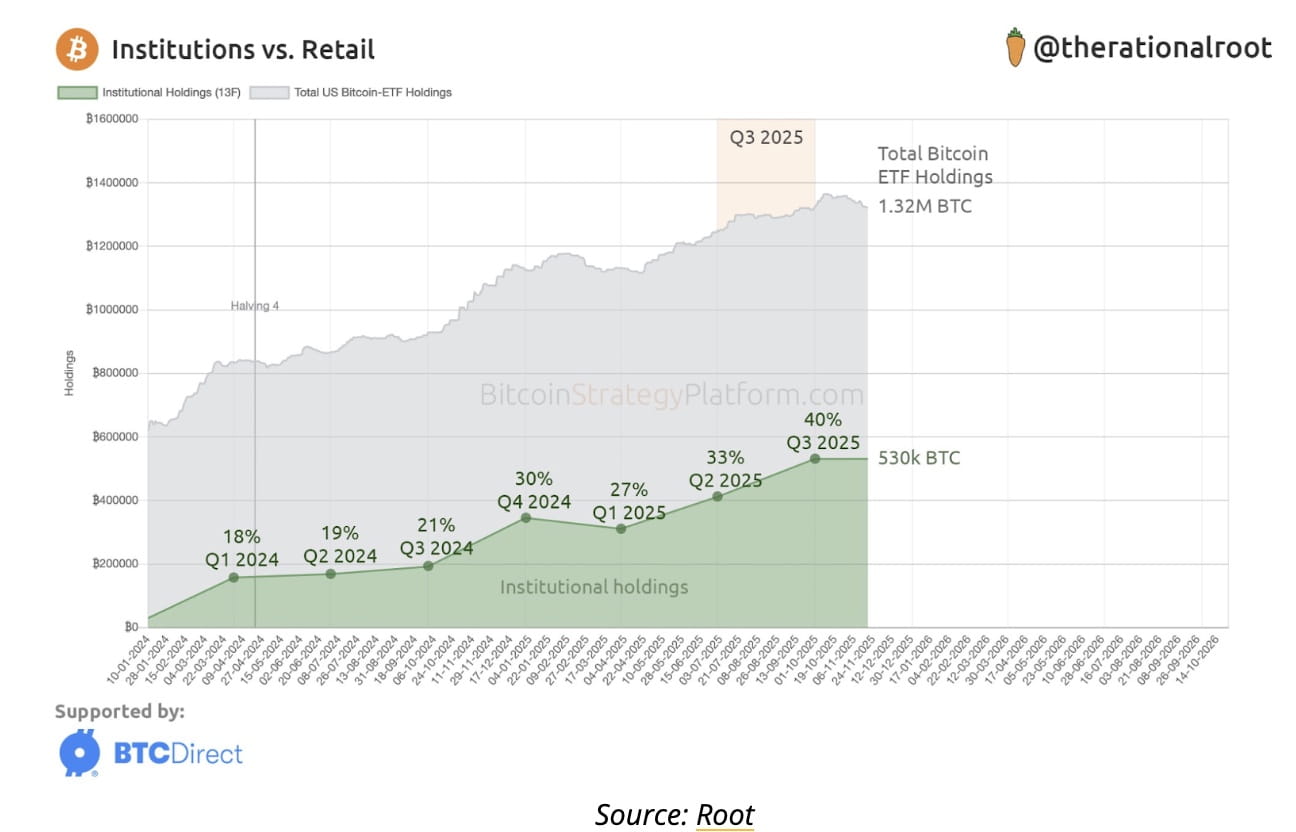This screenshot has width=1296, height=832.
Task: Click the BitcoinStrategyPlatform.com watermark
Action: click(671, 394)
